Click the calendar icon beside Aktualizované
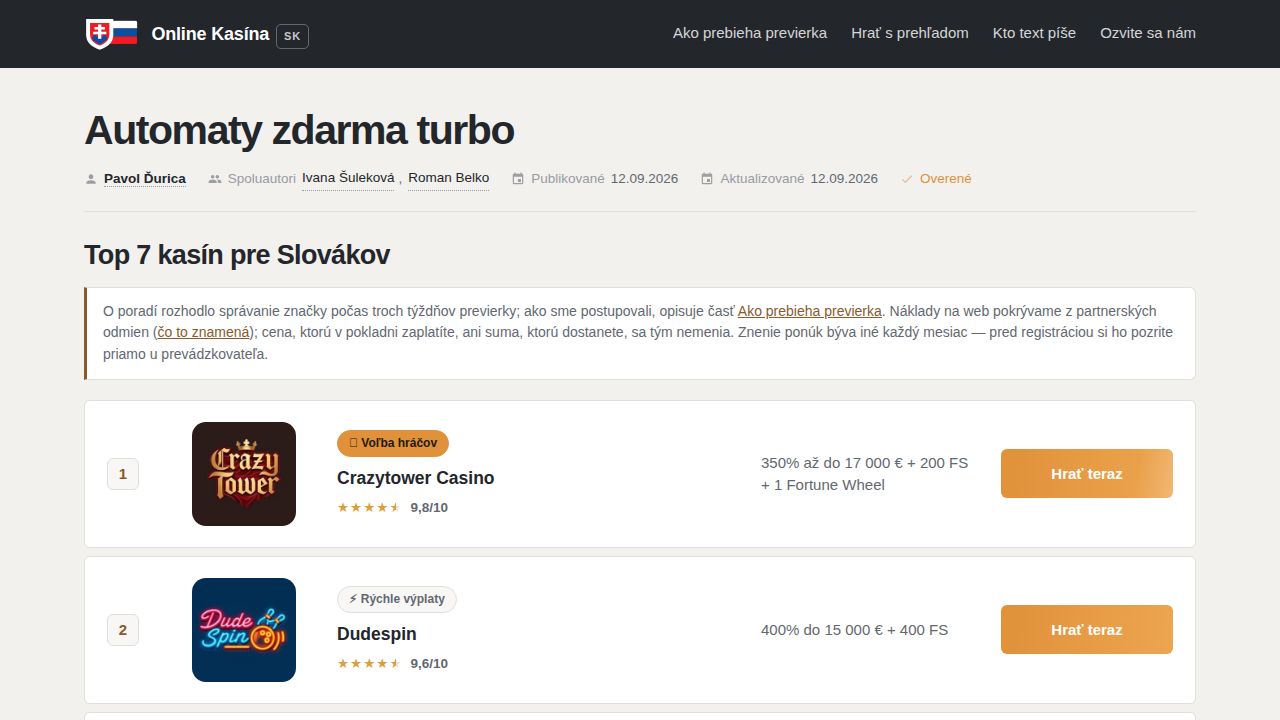The height and width of the screenshot is (720, 1280). pos(707,179)
